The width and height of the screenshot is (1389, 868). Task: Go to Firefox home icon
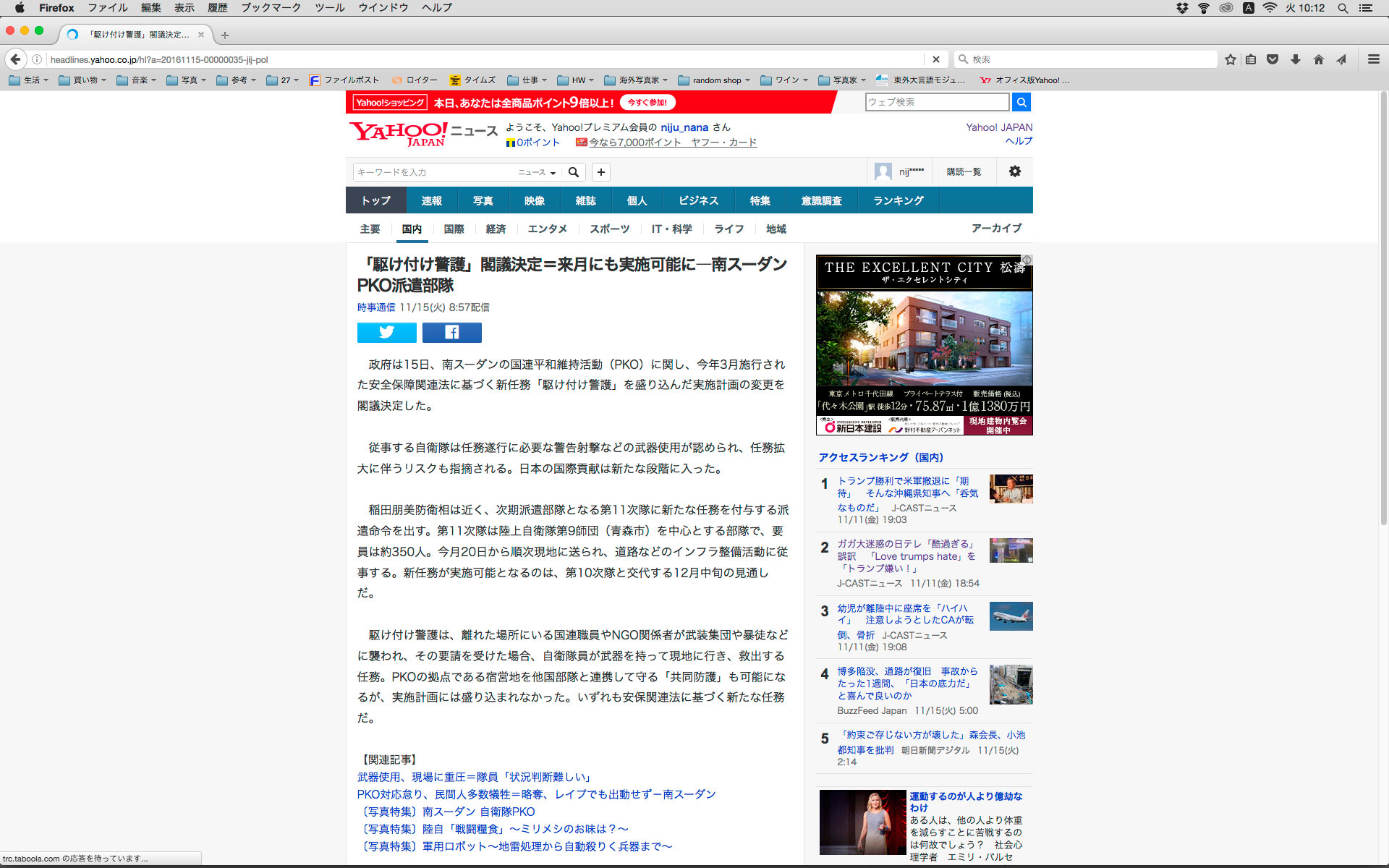1318,59
